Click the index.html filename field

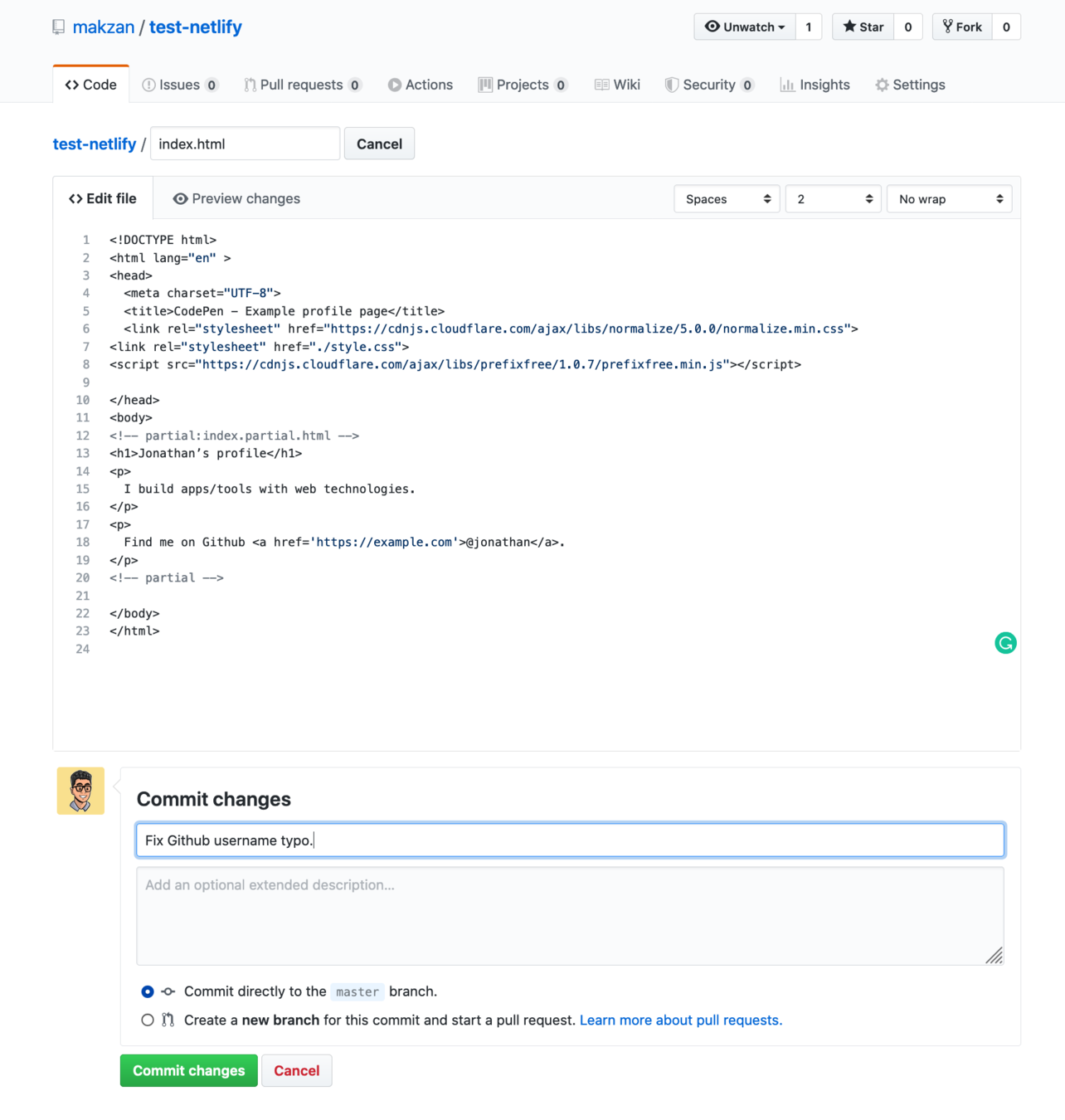[x=246, y=144]
